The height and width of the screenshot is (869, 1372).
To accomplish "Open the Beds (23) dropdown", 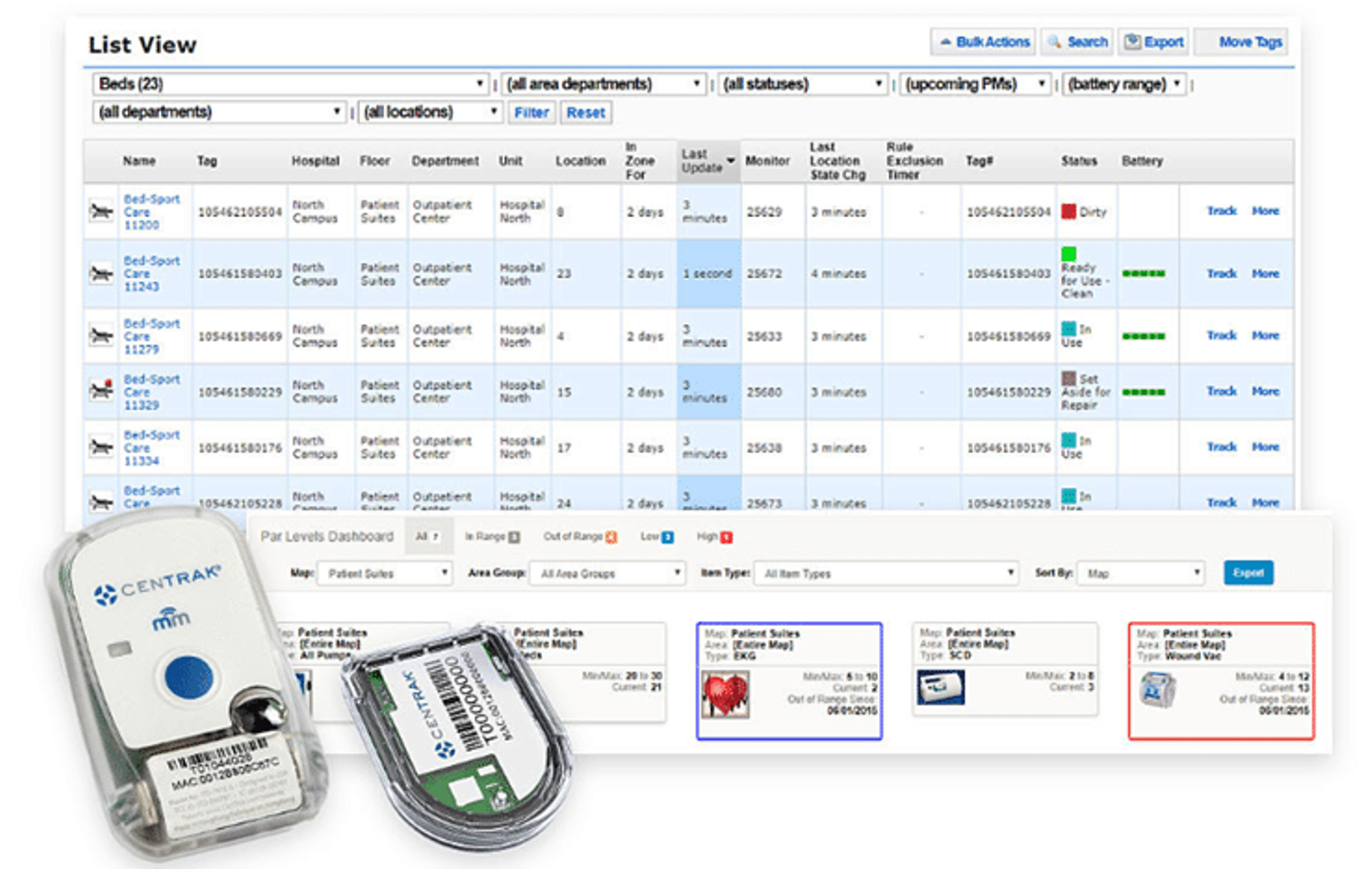I will (292, 84).
